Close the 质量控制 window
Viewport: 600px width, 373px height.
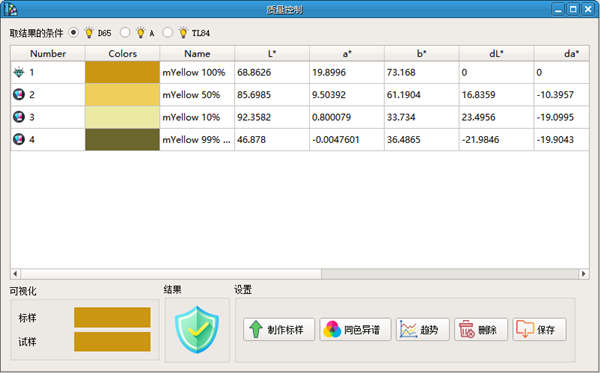(x=588, y=9)
